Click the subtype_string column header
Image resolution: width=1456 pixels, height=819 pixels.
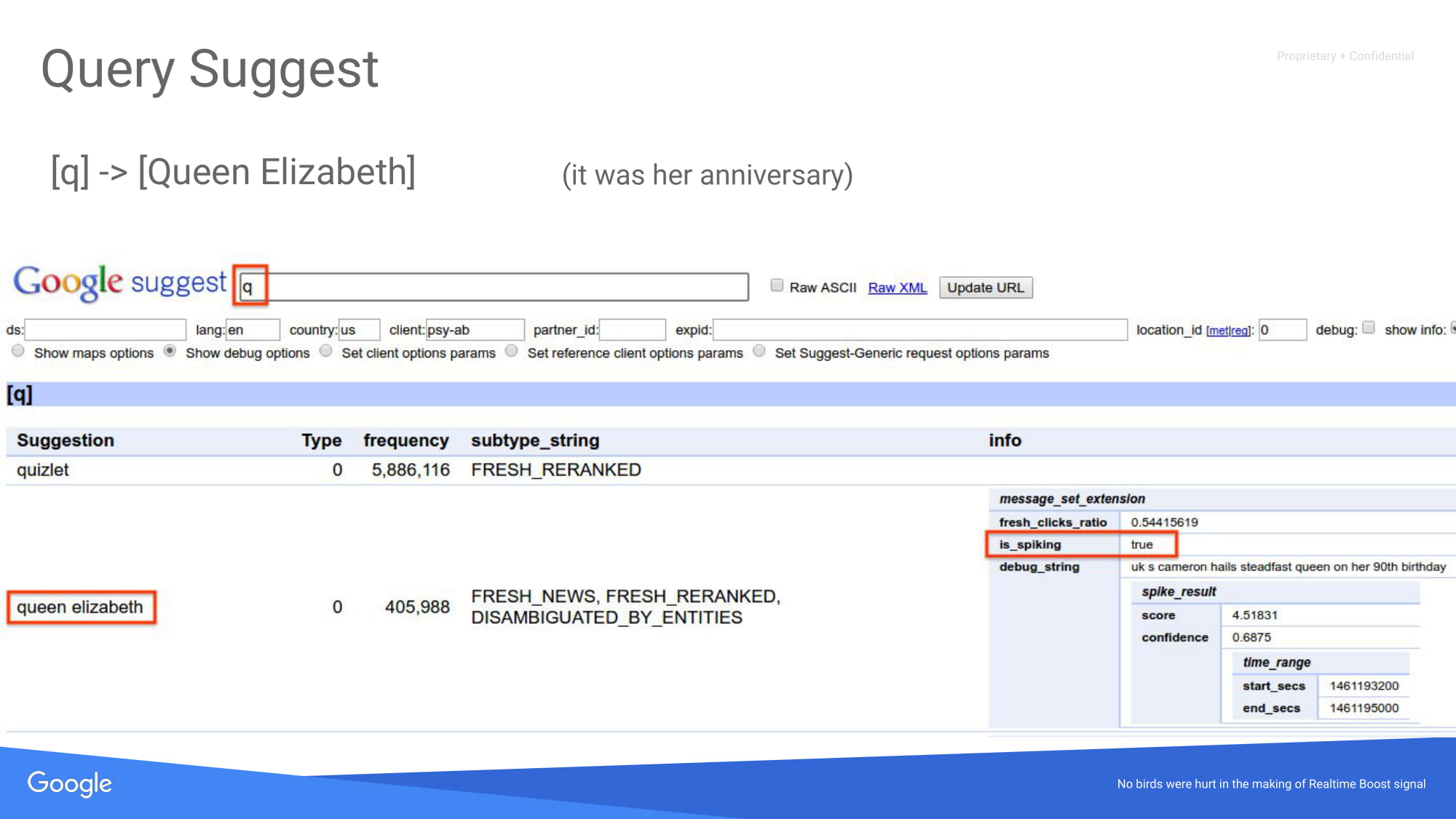535,440
